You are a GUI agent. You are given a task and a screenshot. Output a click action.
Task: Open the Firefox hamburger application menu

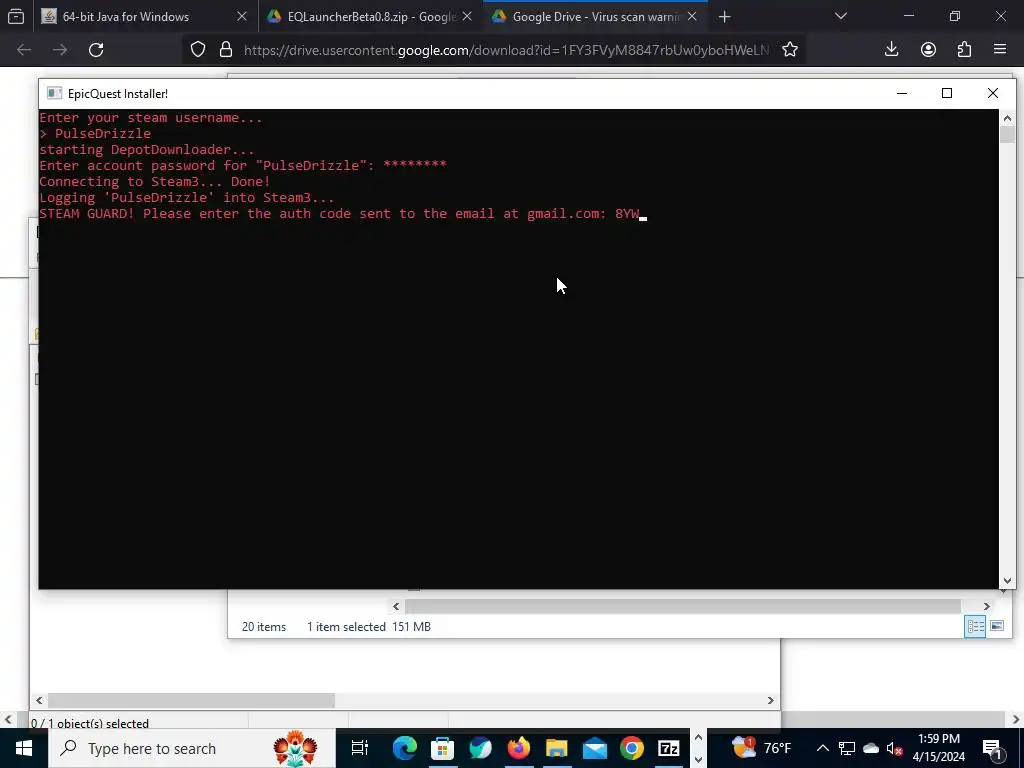(1000, 50)
